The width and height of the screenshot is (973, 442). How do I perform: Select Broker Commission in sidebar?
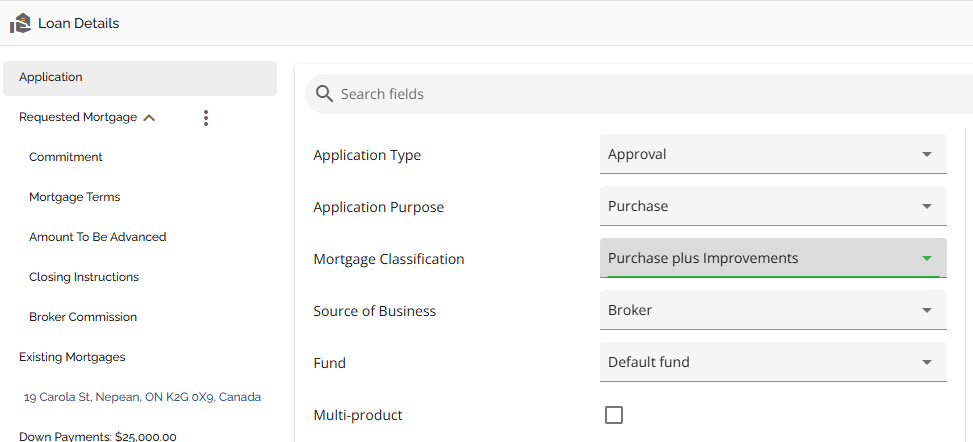click(83, 317)
